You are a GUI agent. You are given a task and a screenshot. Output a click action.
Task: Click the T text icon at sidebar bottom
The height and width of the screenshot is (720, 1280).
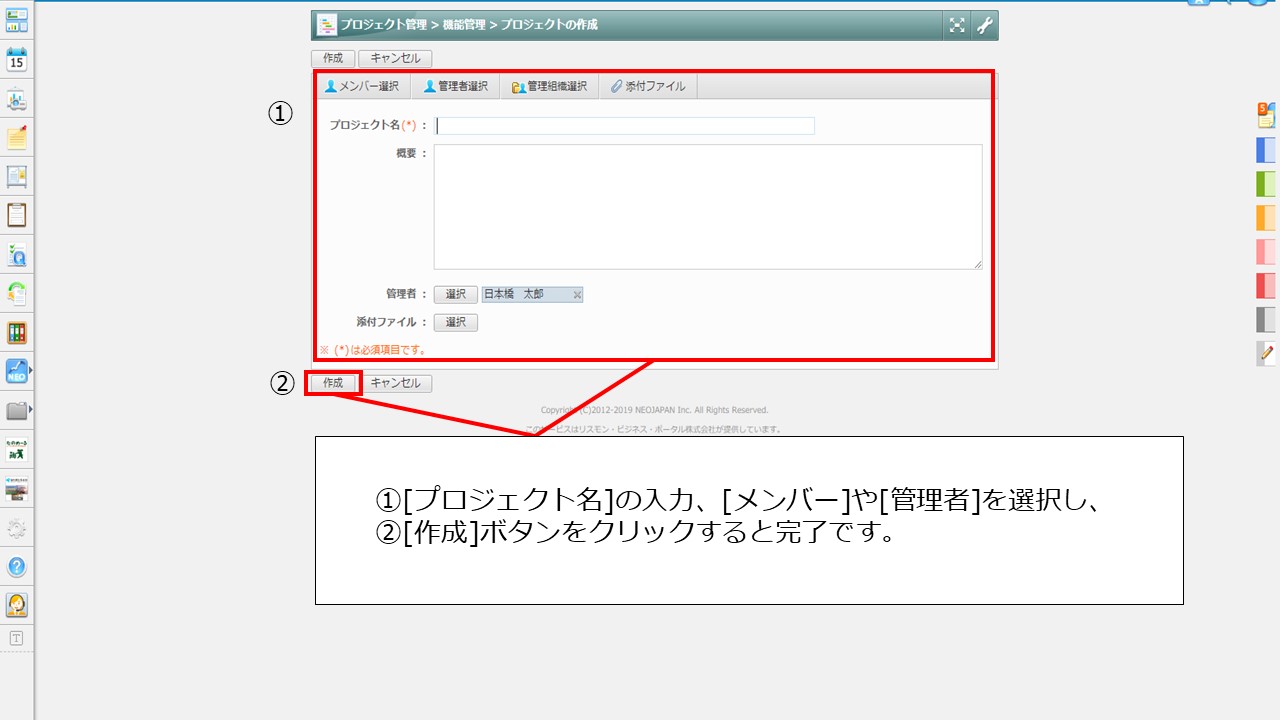click(x=16, y=638)
